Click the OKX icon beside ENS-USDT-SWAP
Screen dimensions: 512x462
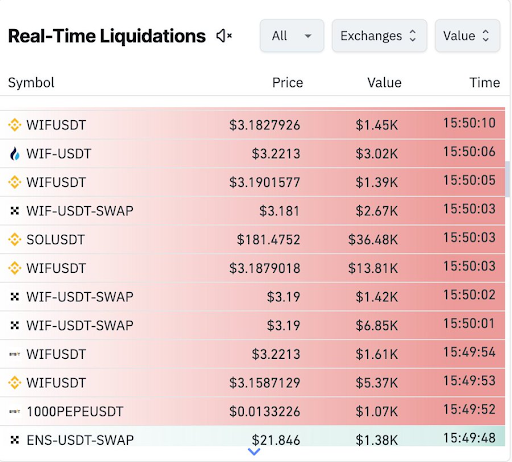click(14, 440)
